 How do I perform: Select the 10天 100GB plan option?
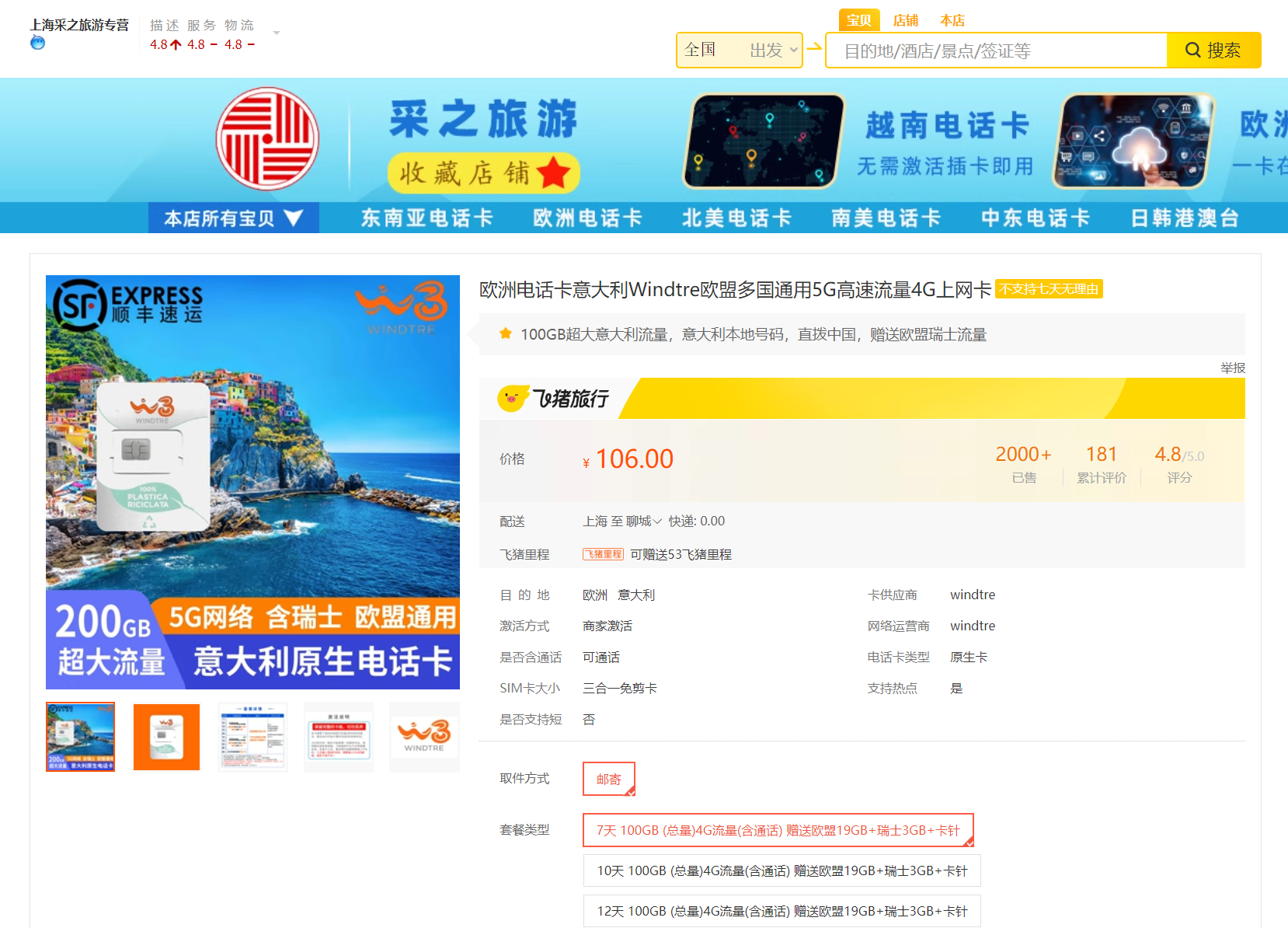782,870
